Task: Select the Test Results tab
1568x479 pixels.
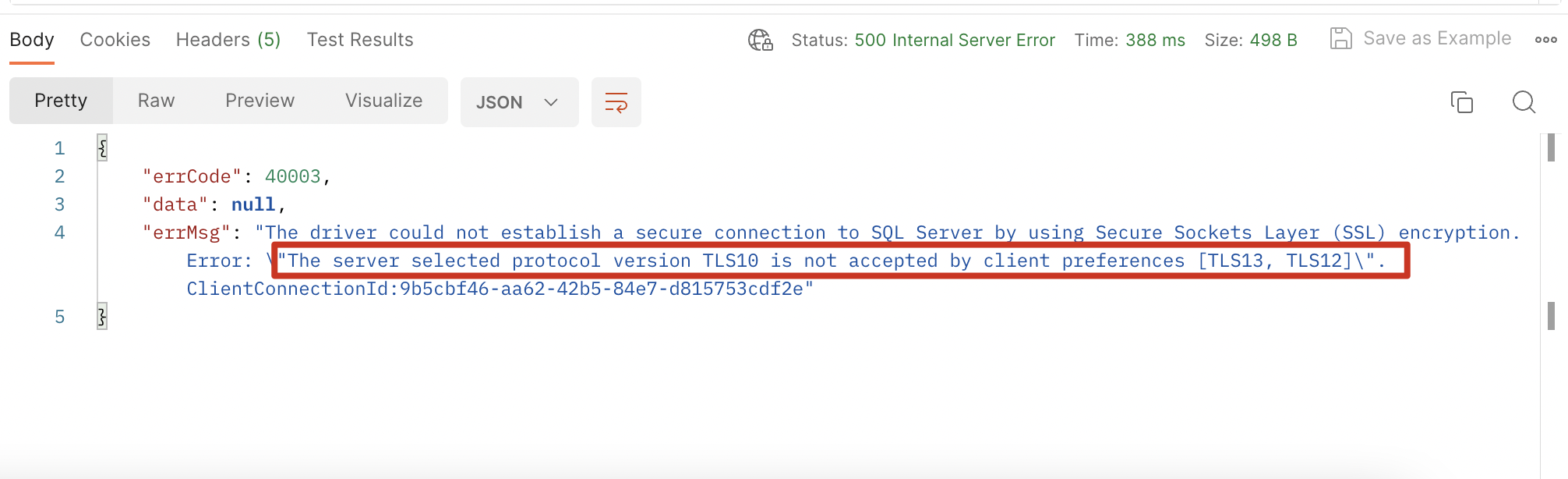Action: 360,40
